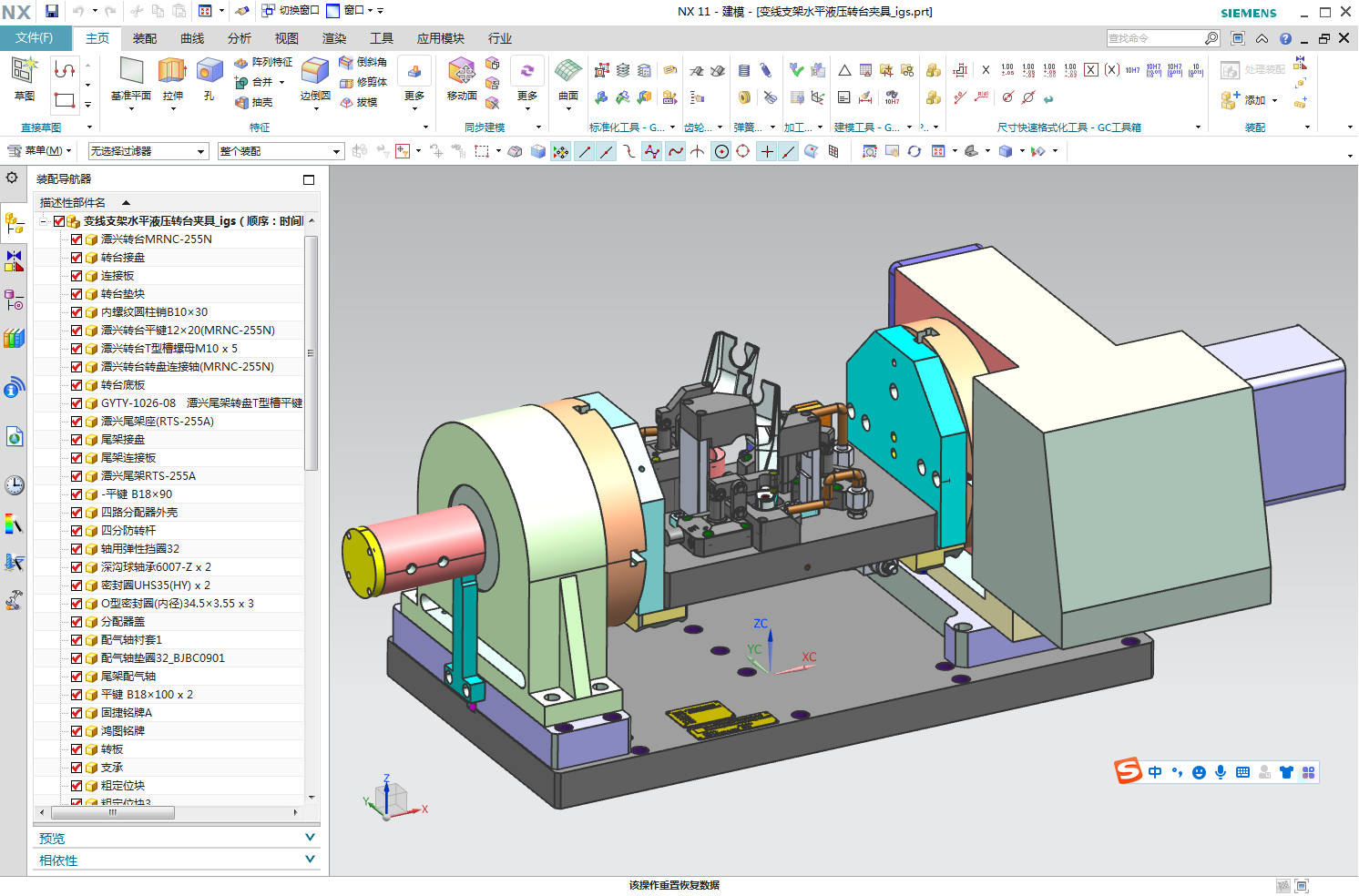Click the Add component (添加) icon

click(x=1230, y=99)
